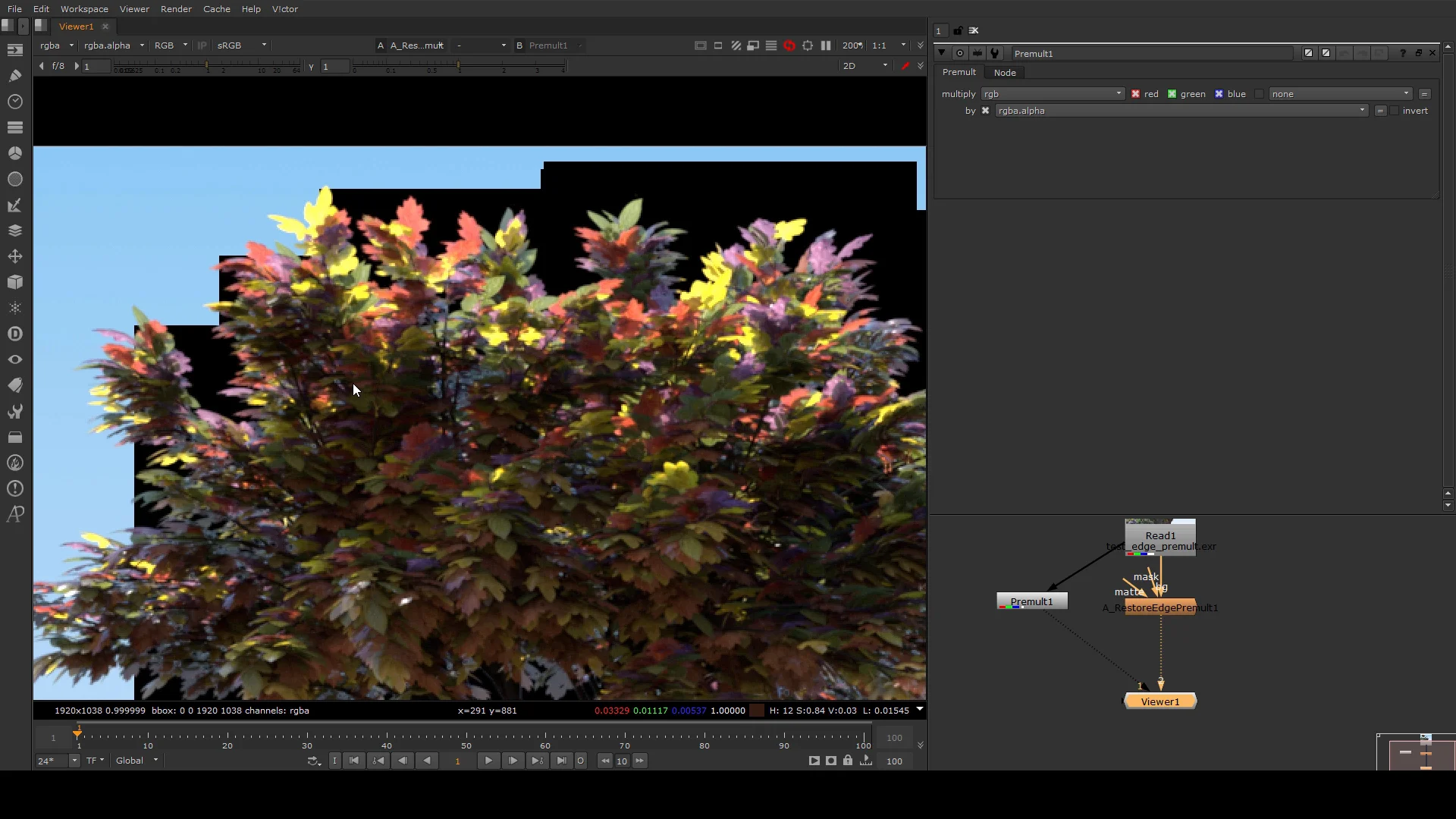Select the Premult1 node in graph

coord(1031,601)
